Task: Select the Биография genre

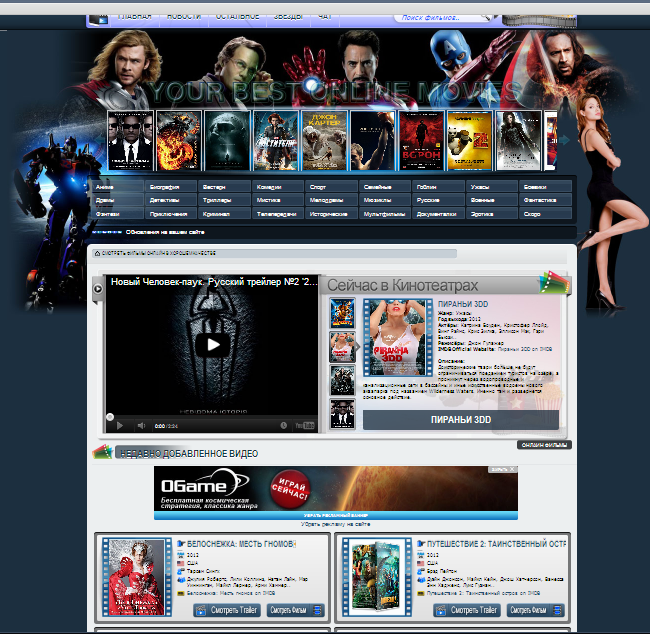Action: (x=171, y=187)
